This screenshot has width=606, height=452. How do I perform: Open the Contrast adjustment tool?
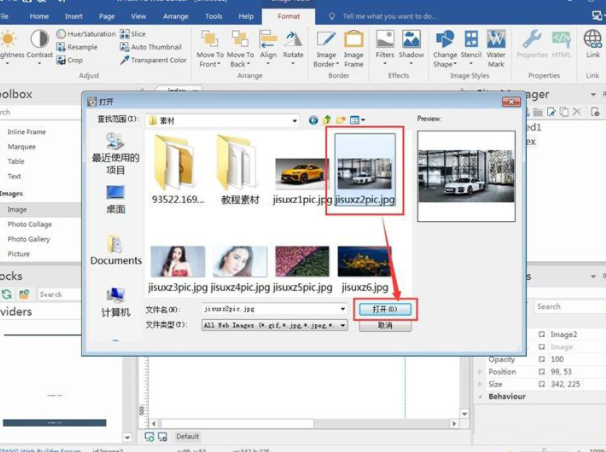39,46
